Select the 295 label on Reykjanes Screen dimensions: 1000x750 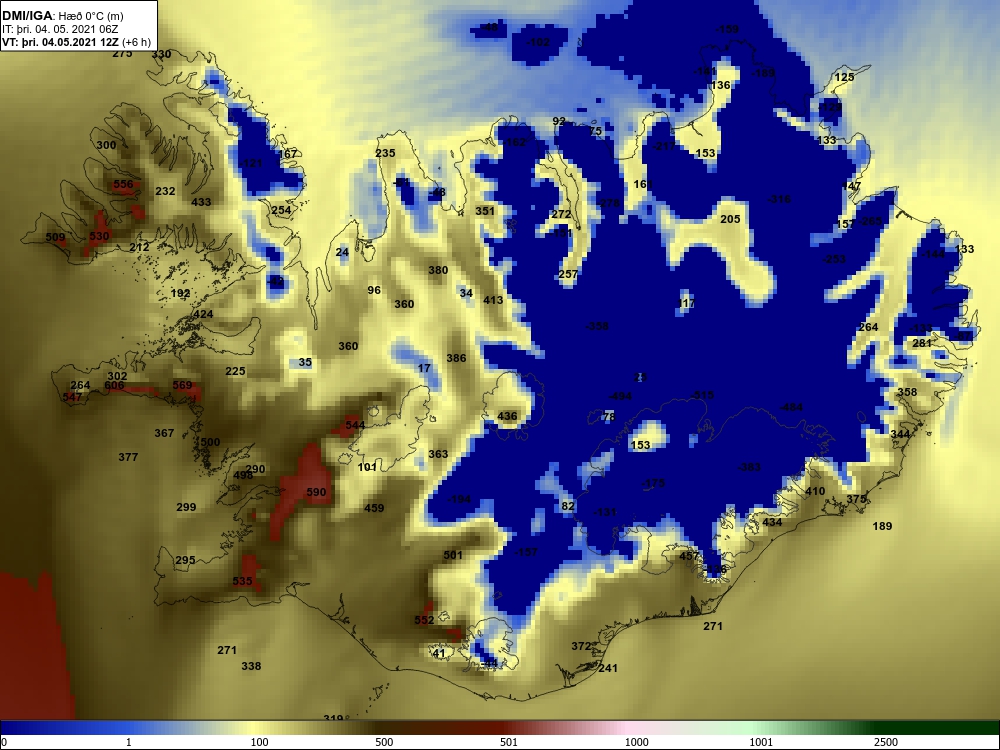[185, 561]
